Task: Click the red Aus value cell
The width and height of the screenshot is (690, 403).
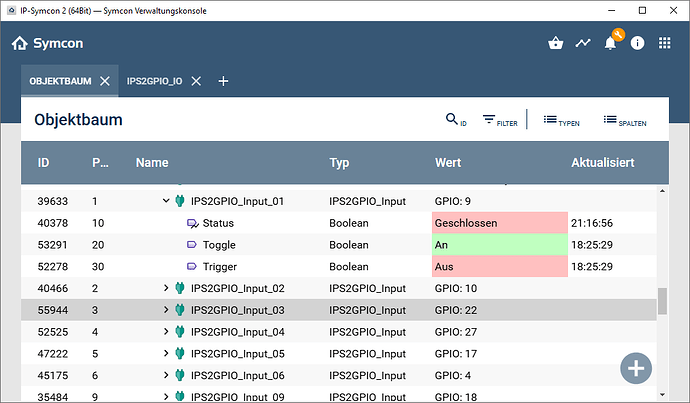Action: click(500, 266)
